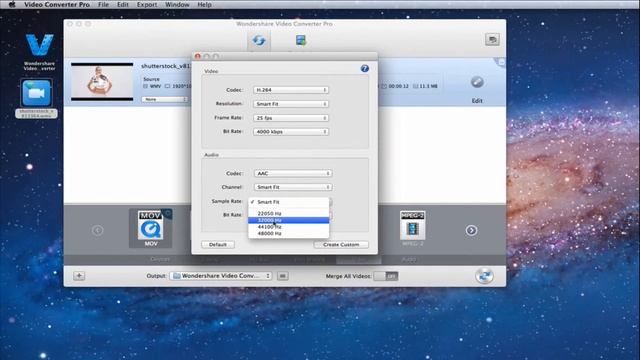The width and height of the screenshot is (640, 360).
Task: Click the Create Custom button
Action: (x=341, y=244)
